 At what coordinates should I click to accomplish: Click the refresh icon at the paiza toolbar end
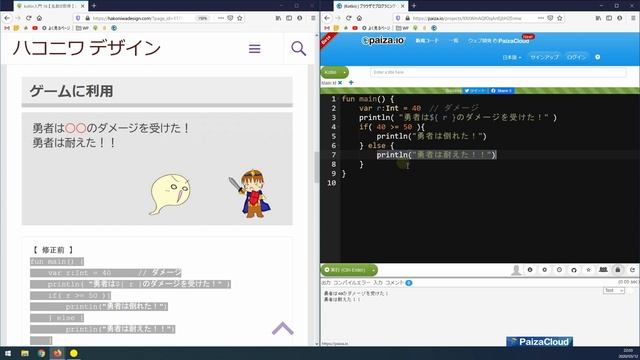click(x=632, y=270)
